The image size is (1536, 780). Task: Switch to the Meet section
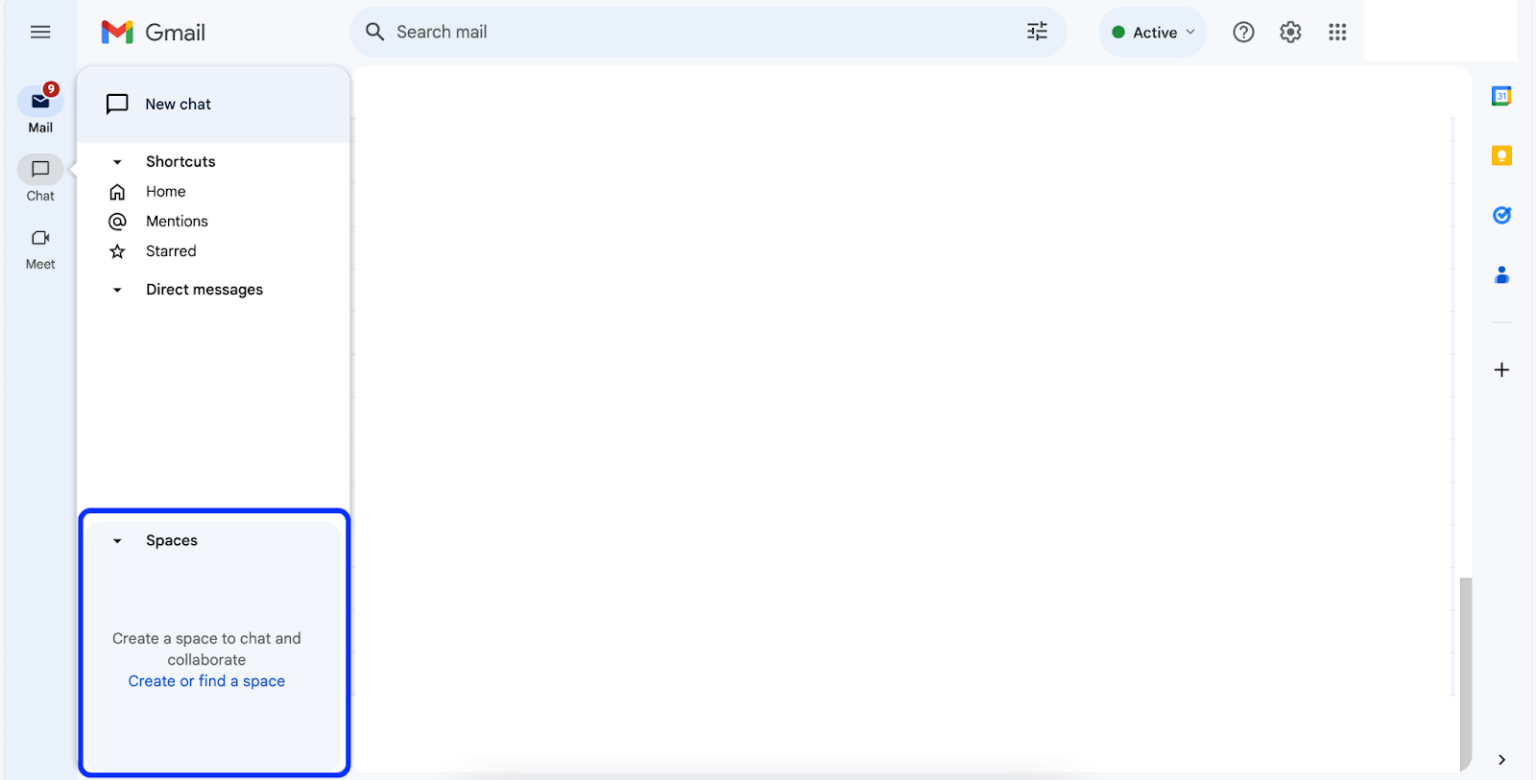[x=40, y=248]
